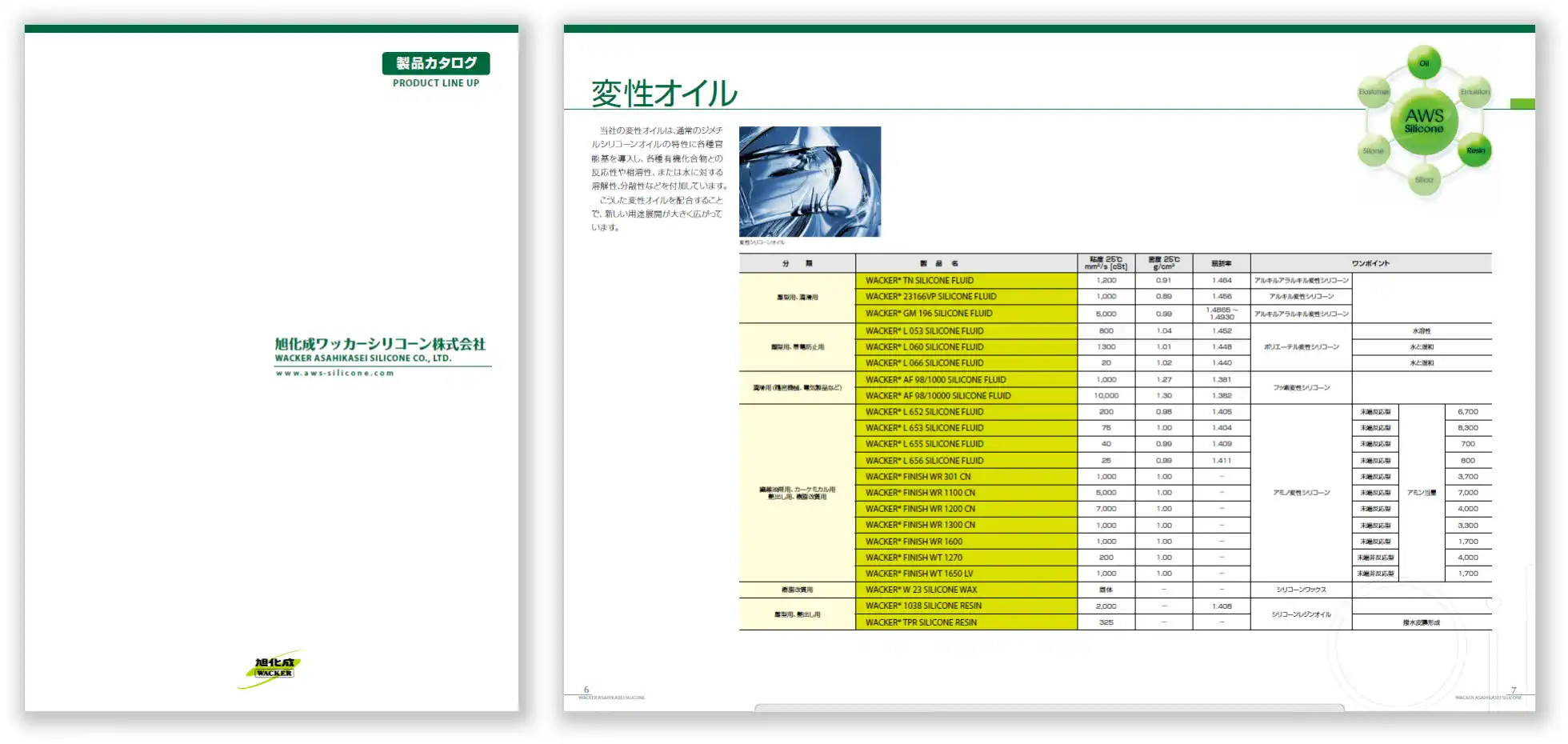This screenshot has height=744, width=1568.
Task: Select WACKER L 066 SILICONE FLUID row
Action: [966, 363]
